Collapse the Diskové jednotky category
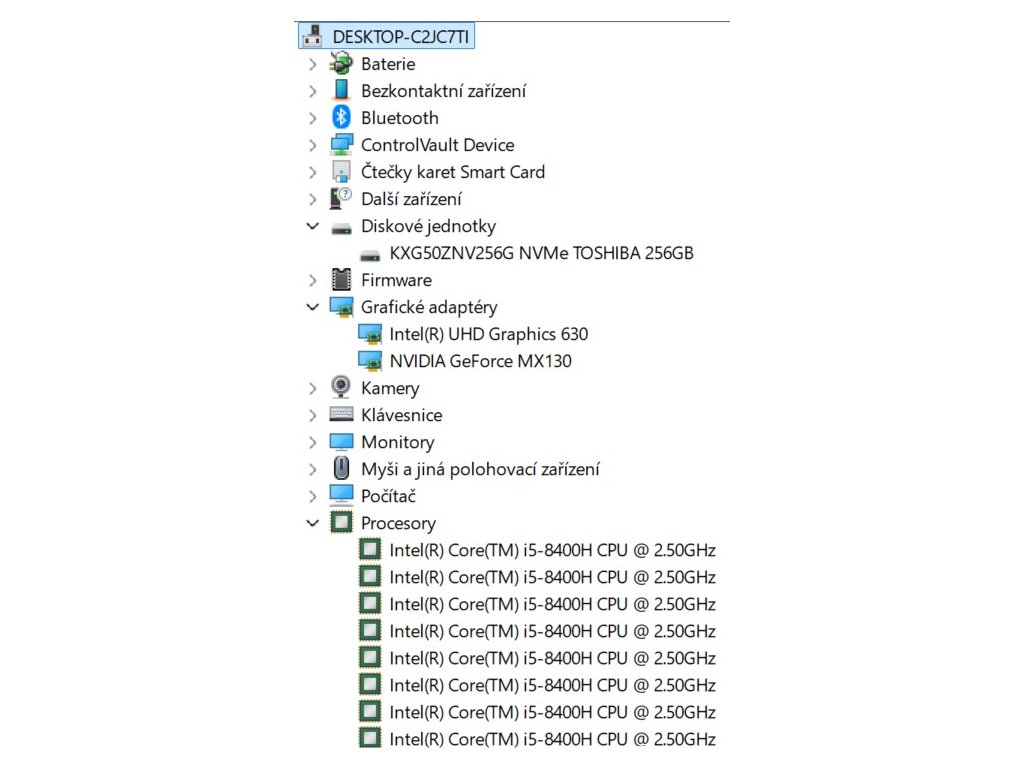Screen dimensions: 1024x768 point(313,226)
